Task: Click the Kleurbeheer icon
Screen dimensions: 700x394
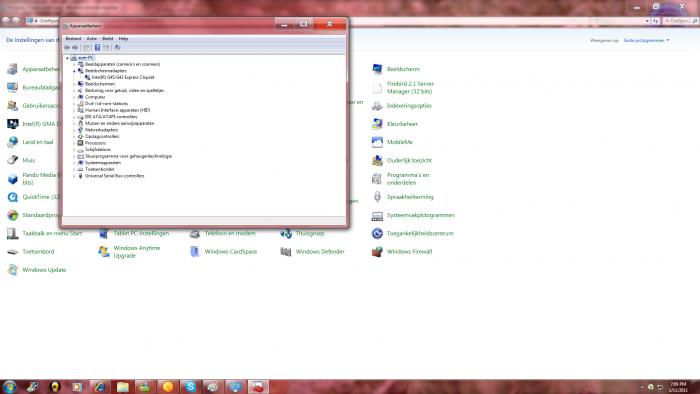Action: [377, 124]
